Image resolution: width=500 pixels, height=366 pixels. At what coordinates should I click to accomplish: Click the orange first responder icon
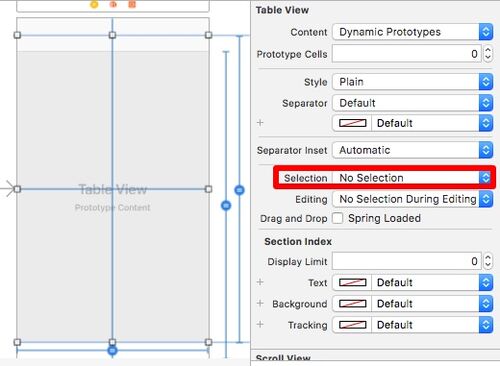113,4
